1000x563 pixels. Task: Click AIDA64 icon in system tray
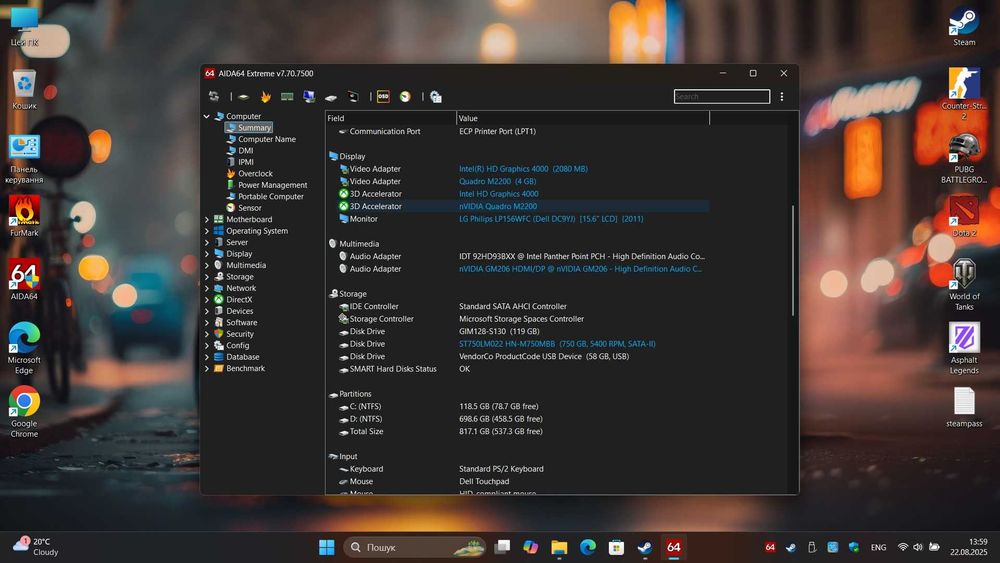(770, 547)
